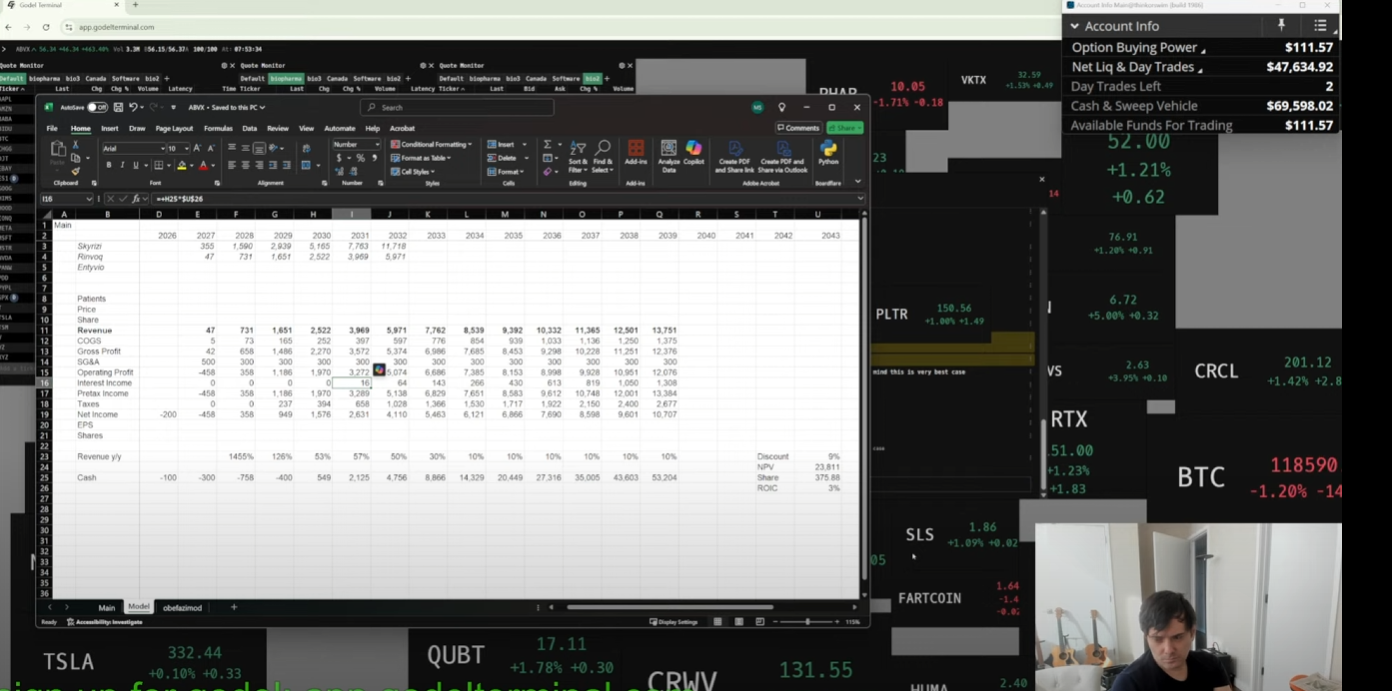Click Delete in the Cells group

click(504, 158)
